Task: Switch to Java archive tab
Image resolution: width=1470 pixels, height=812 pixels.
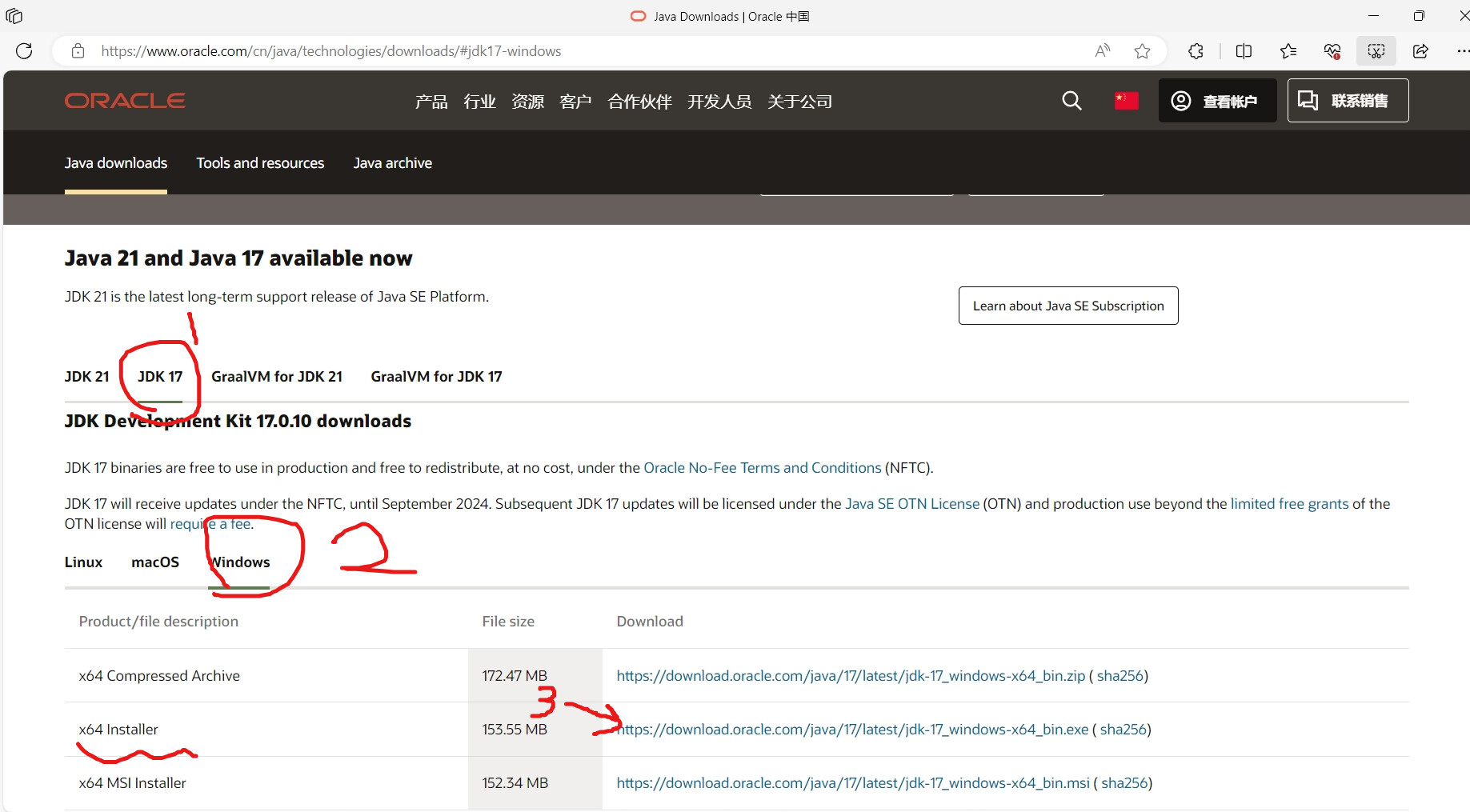Action: (x=393, y=163)
